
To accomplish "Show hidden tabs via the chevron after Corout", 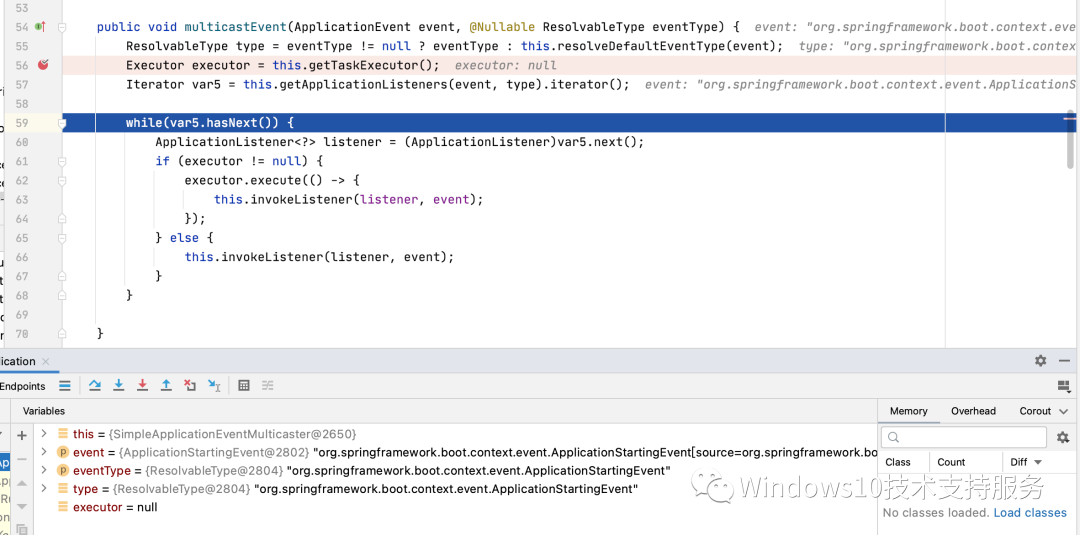I will point(1064,411).
